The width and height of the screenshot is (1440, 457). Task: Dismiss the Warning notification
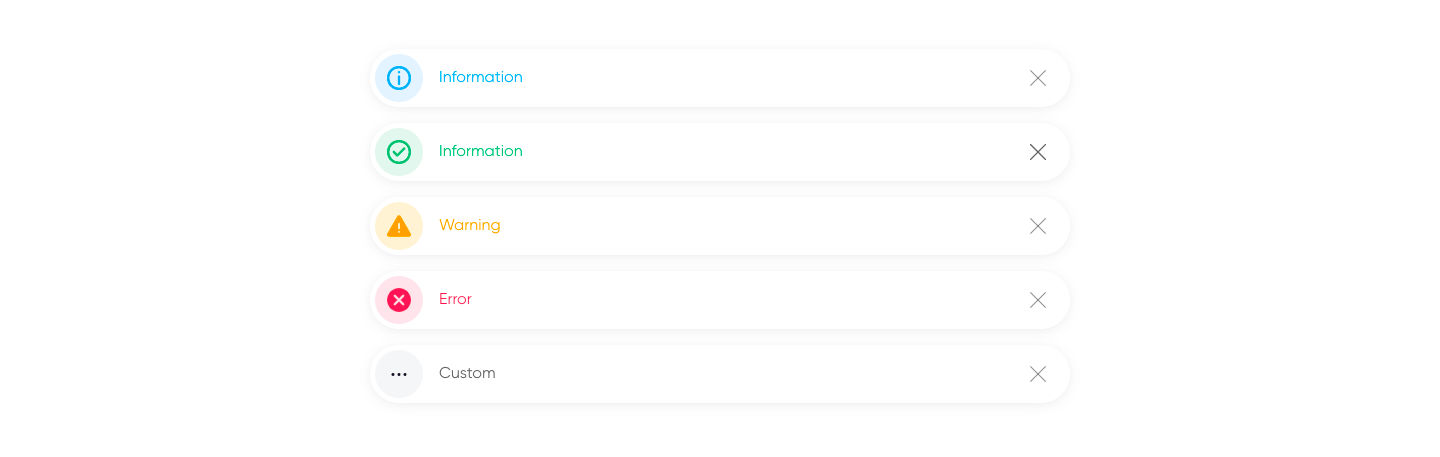(x=1038, y=226)
